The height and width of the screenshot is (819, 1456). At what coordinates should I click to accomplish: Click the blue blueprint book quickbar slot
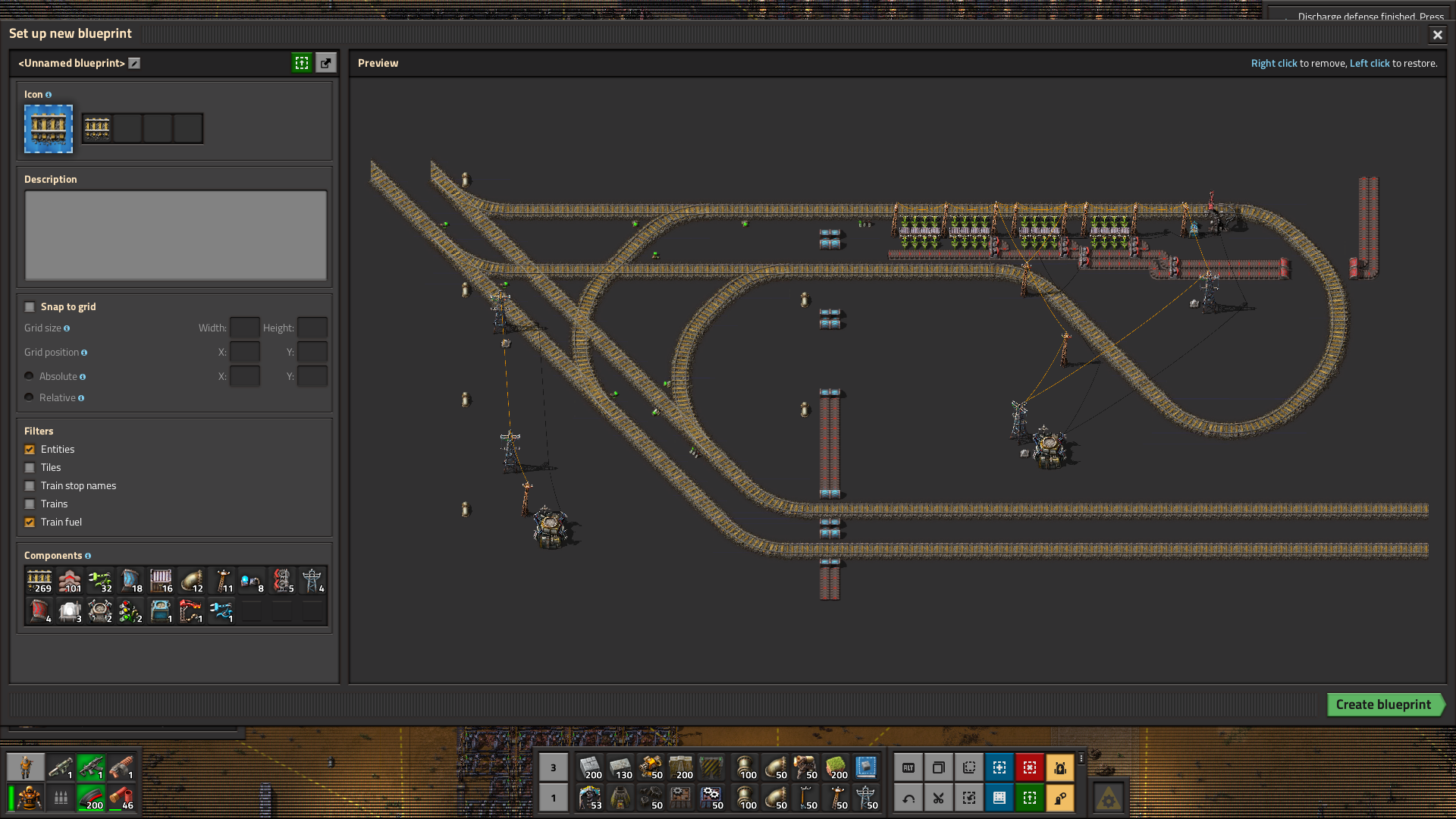click(x=866, y=767)
